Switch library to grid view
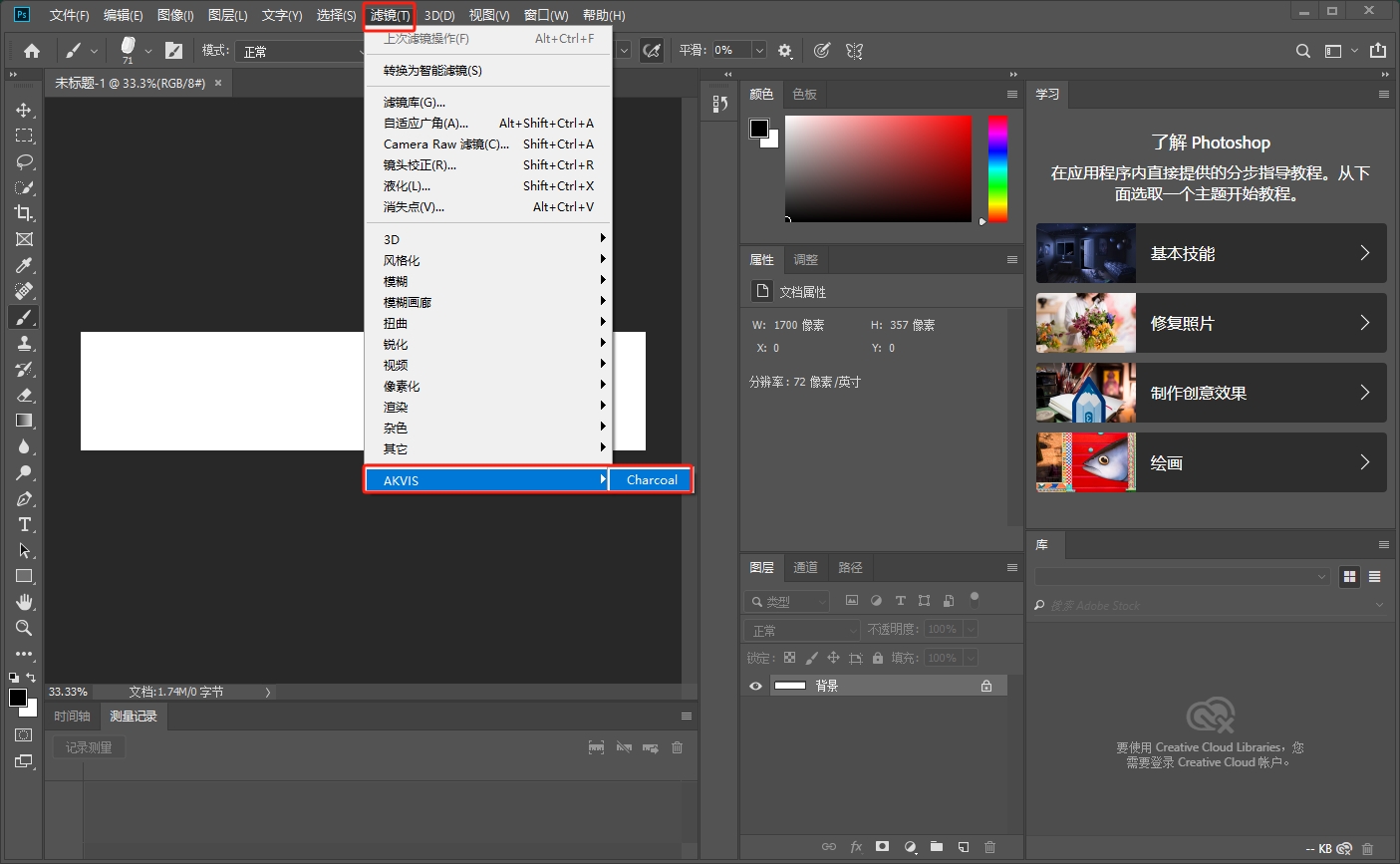 [x=1350, y=576]
